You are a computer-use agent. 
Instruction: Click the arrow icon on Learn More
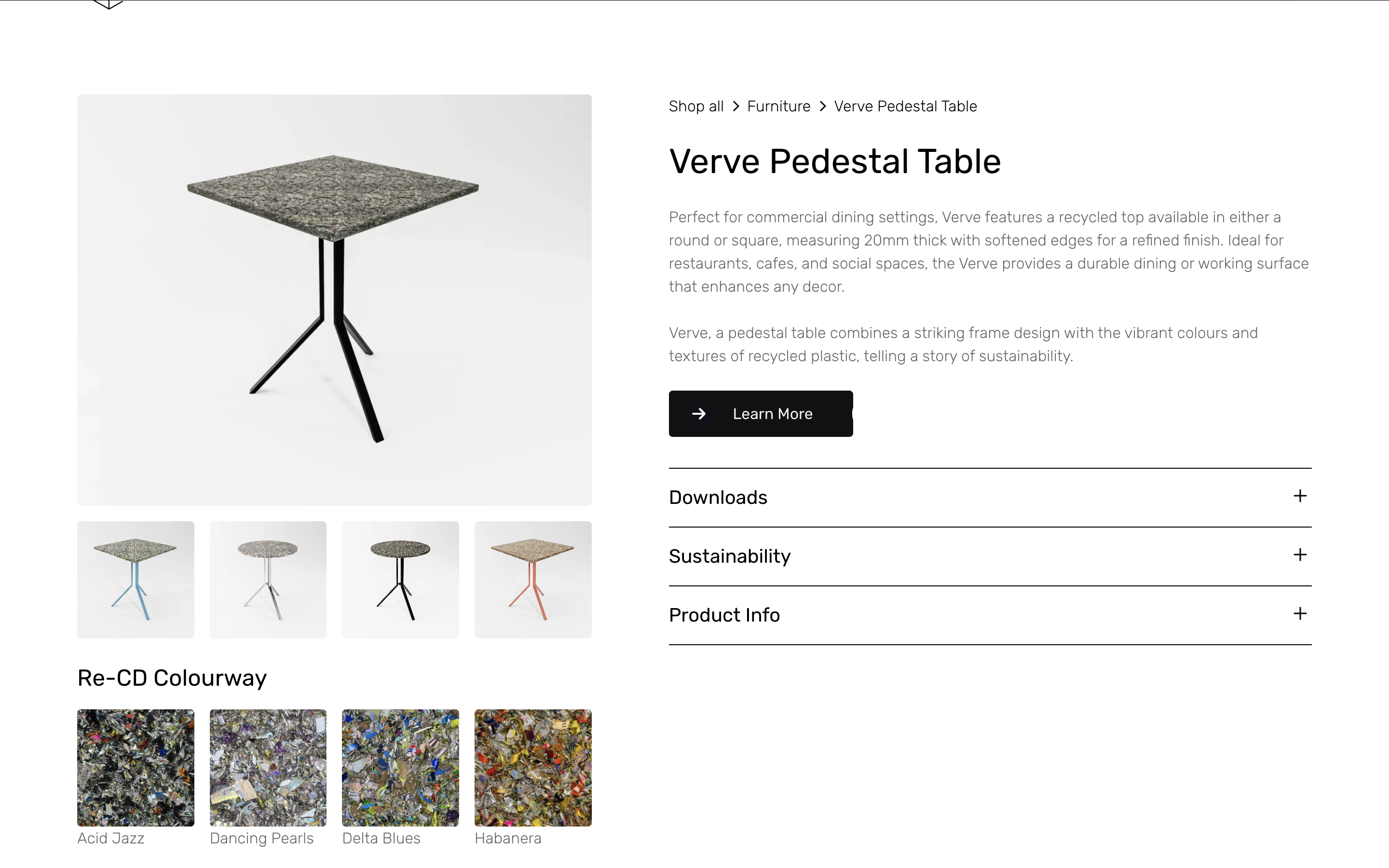coord(698,414)
